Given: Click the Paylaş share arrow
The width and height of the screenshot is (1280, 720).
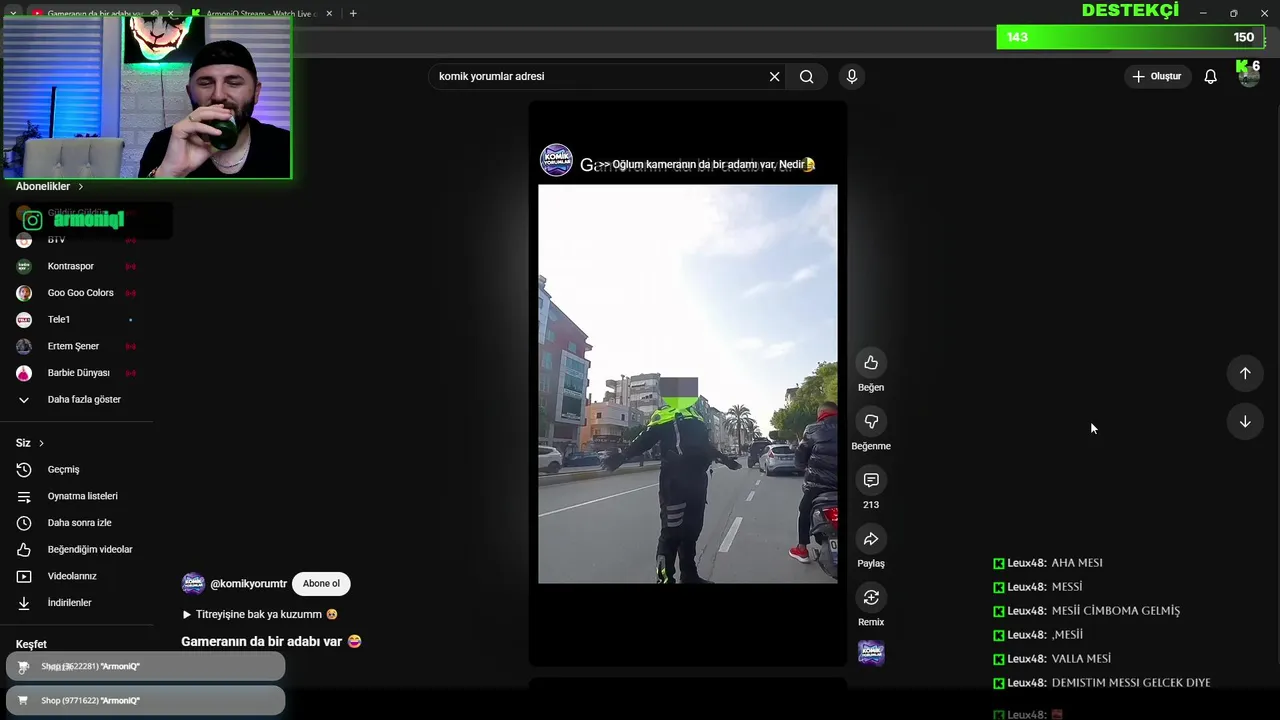Looking at the screenshot, I should (x=871, y=539).
